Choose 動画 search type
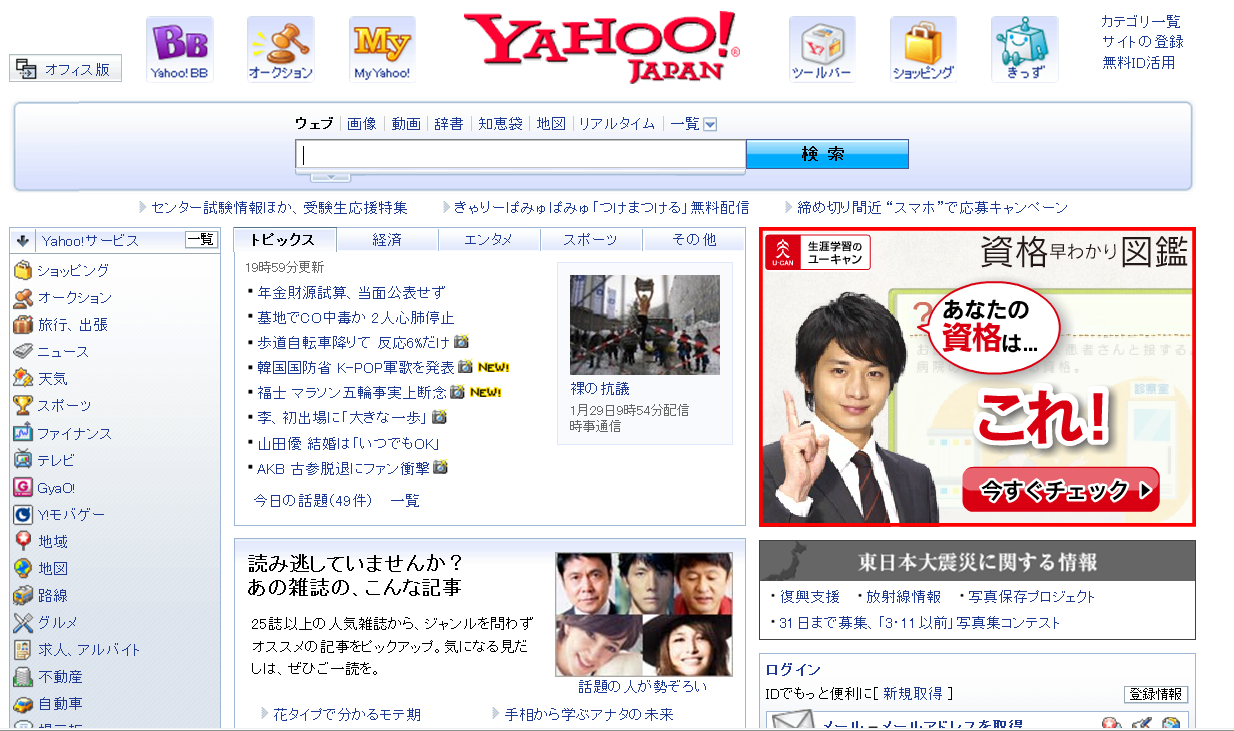 pos(406,124)
